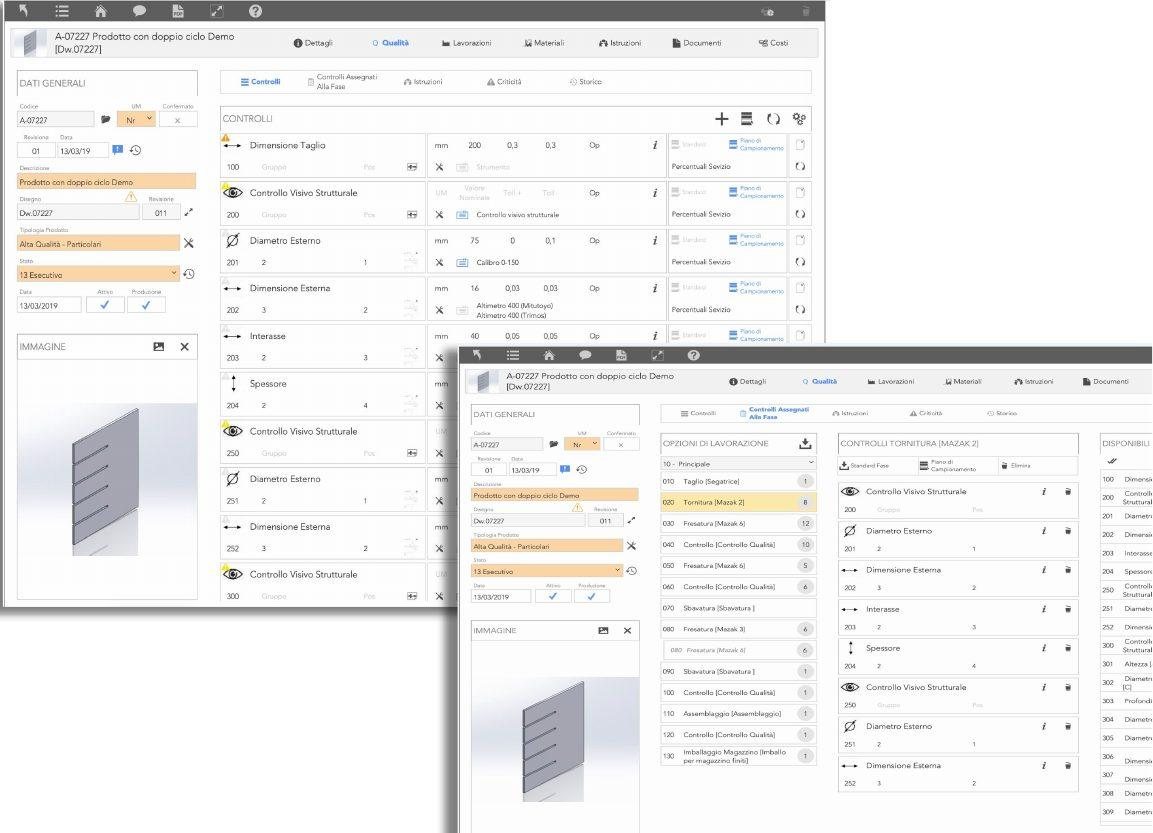The height and width of the screenshot is (833, 1153).
Task: Toggle the Confermato checkbox in the front window
Action: [x=621, y=445]
